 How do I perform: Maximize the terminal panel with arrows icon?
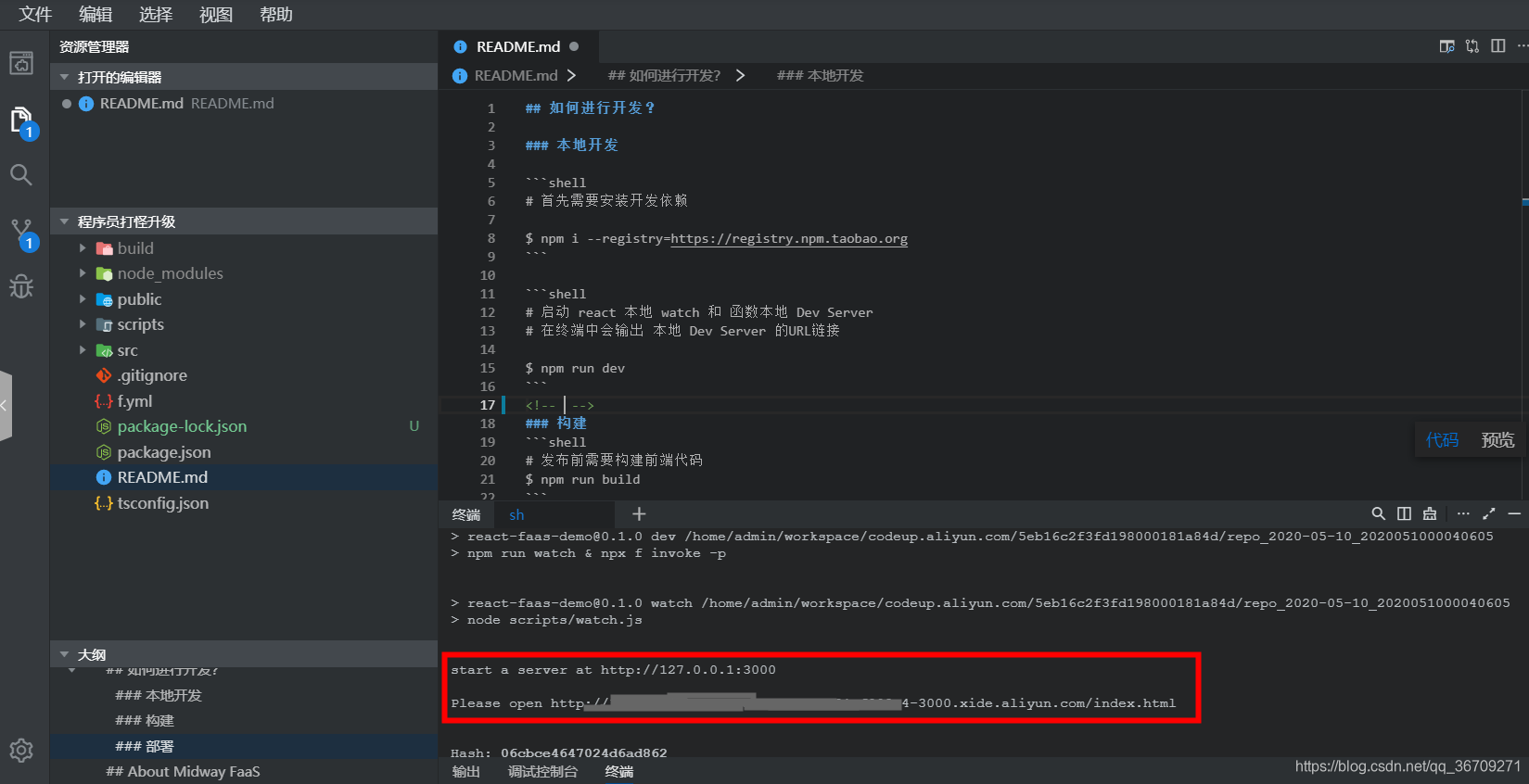(x=1489, y=513)
